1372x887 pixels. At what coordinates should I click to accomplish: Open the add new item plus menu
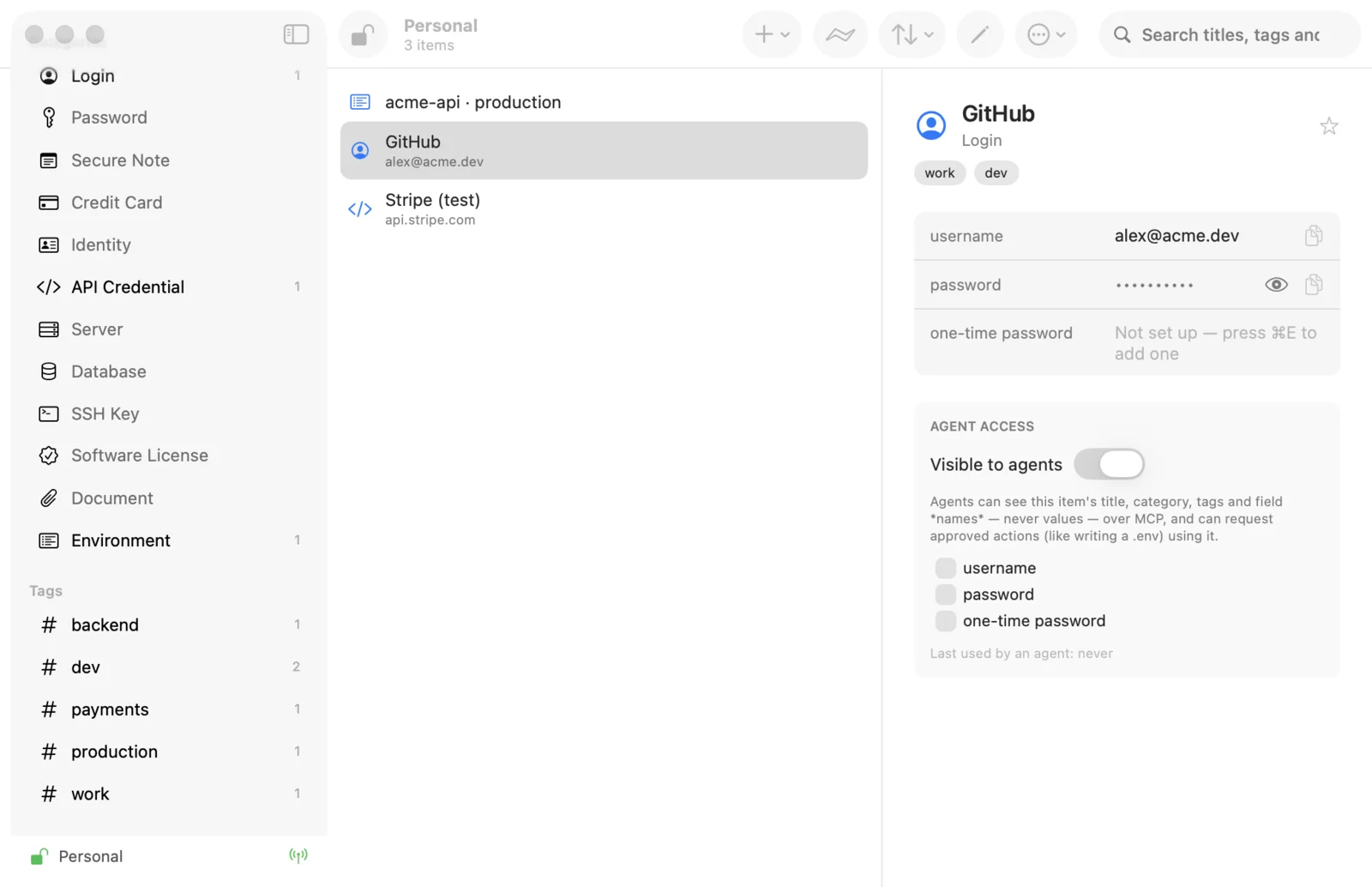(772, 35)
